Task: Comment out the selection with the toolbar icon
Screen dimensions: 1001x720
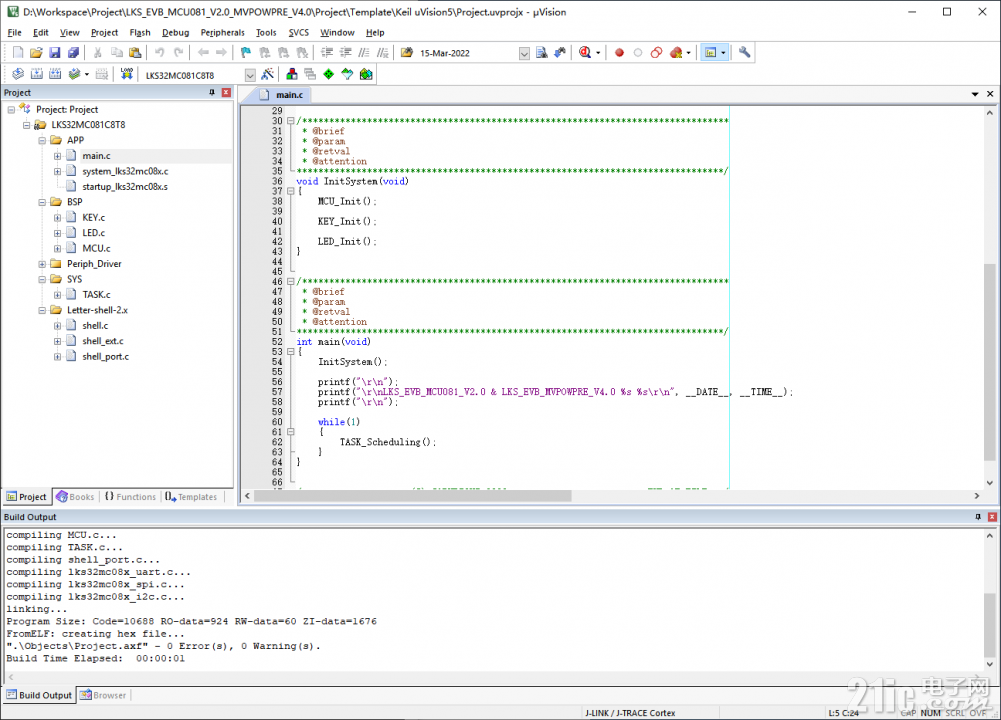Action: [364, 53]
